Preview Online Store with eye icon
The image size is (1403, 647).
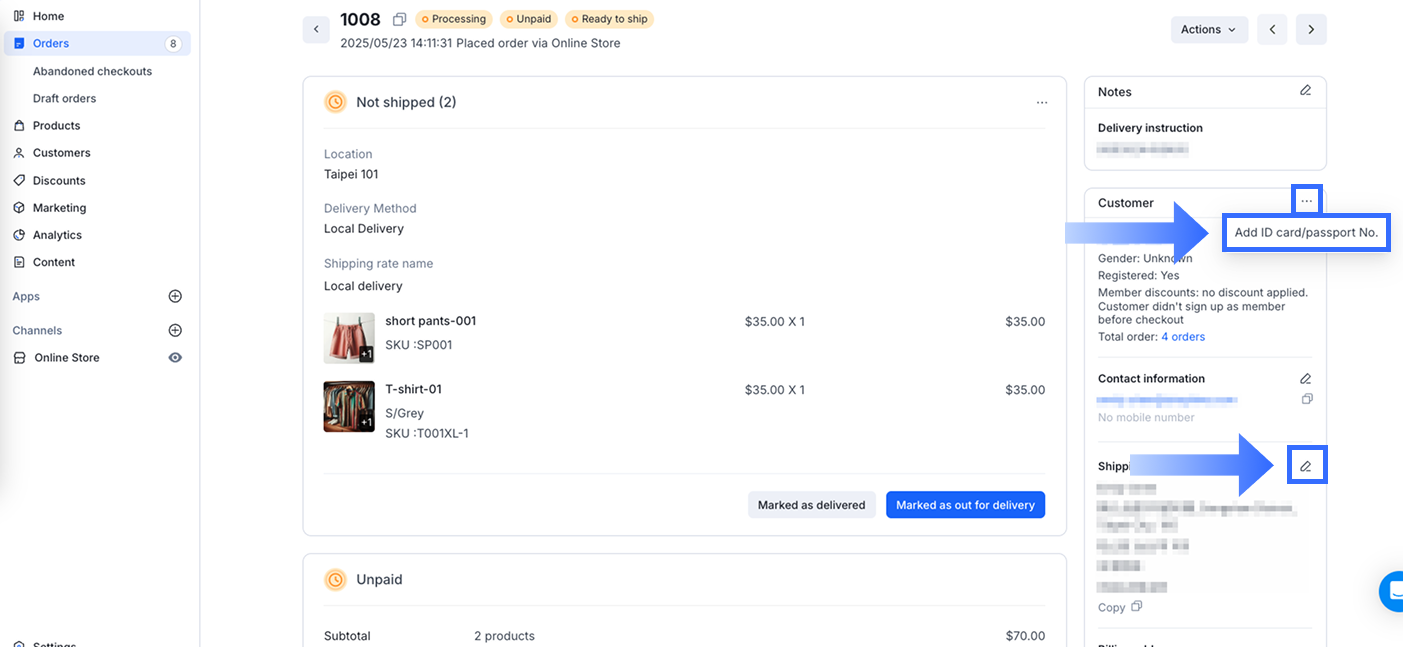175,357
